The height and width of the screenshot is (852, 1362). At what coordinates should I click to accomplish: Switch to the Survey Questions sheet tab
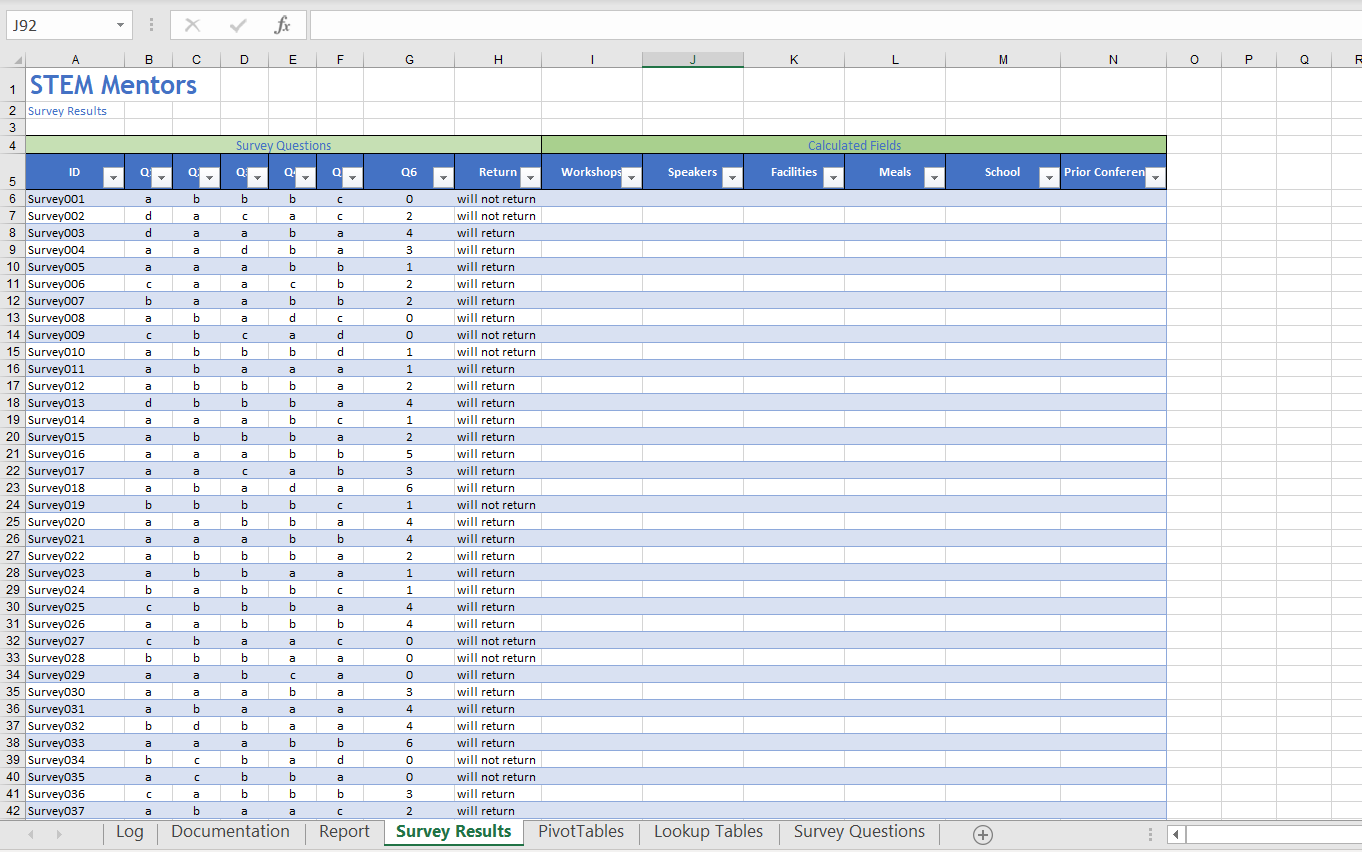point(860,832)
